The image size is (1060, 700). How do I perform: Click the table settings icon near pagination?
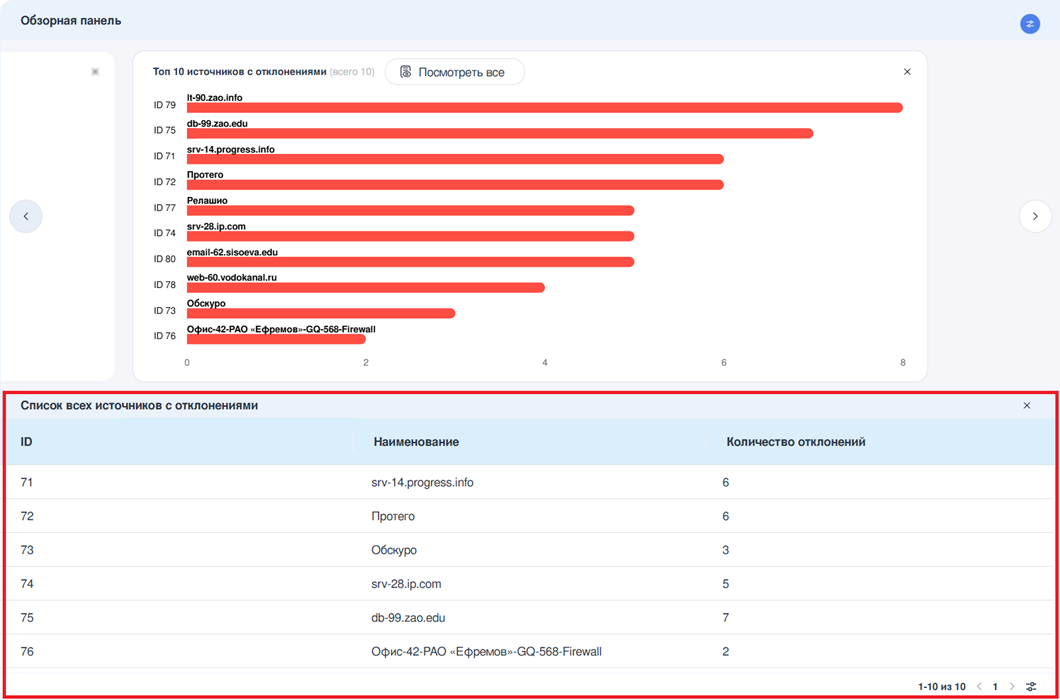[1031, 687]
